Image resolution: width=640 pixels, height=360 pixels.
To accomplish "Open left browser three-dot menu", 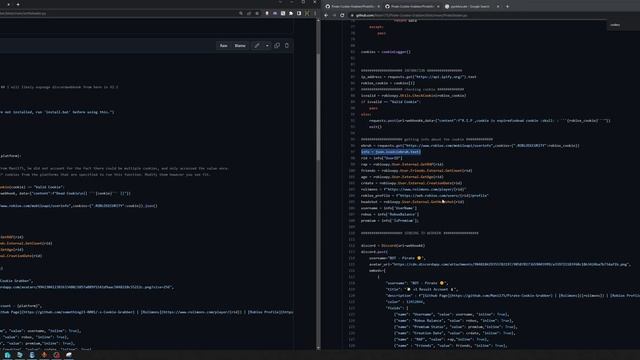I will tap(315, 13).
